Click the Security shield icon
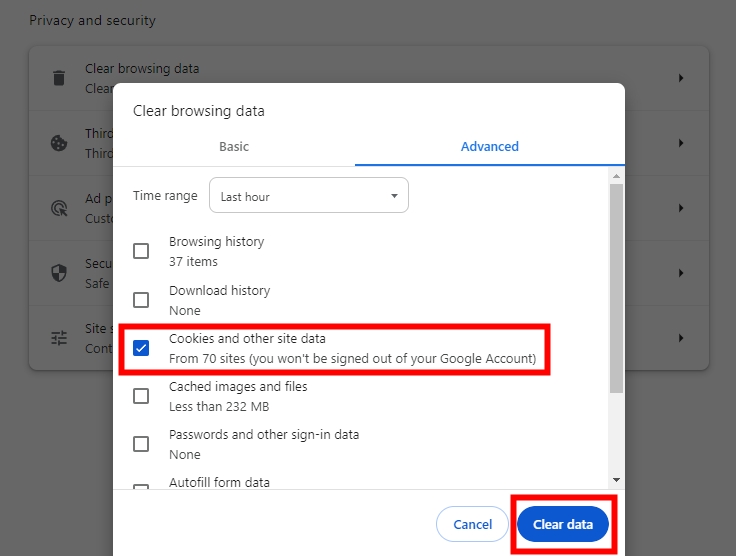Viewport: 736px width, 556px height. click(x=59, y=273)
